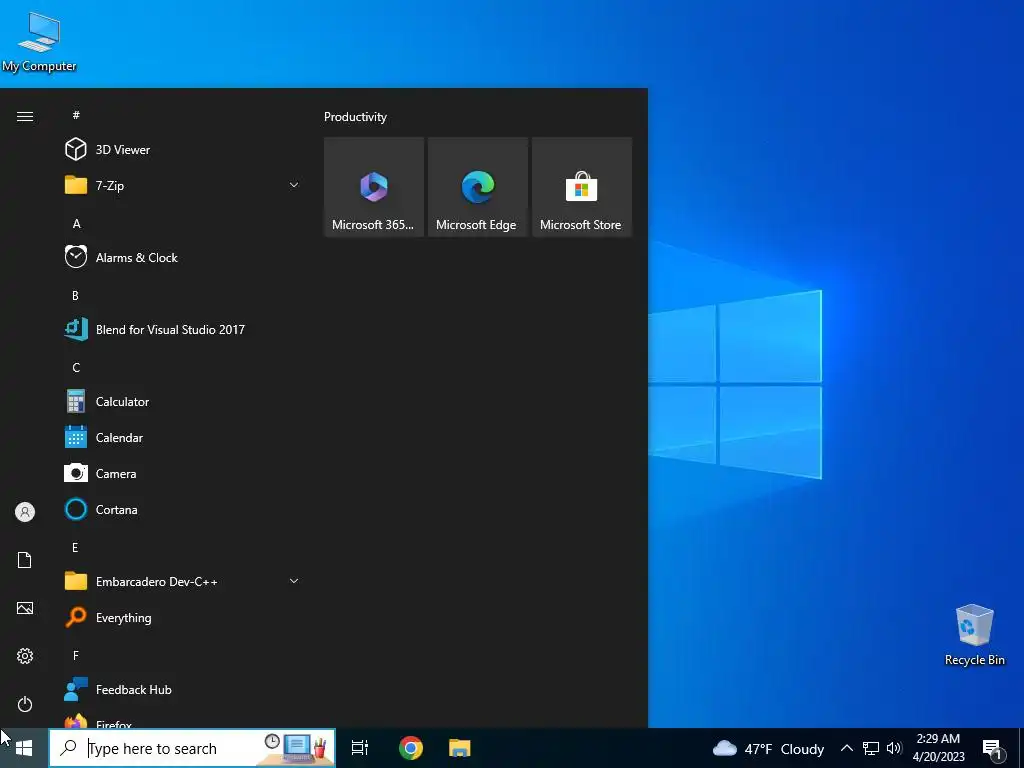Show hidden system tray icons
Screen dimensions: 1024x768
pos(846,748)
